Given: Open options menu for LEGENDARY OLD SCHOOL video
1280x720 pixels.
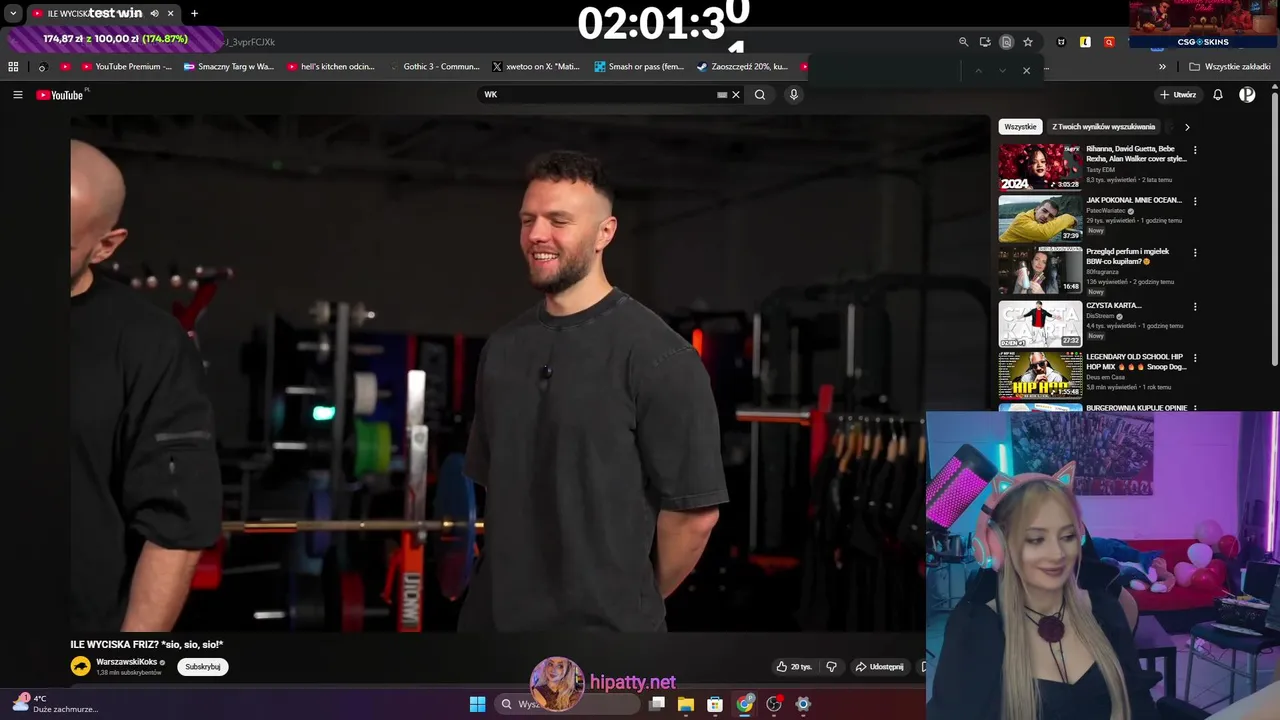Looking at the screenshot, I should click(x=1195, y=358).
